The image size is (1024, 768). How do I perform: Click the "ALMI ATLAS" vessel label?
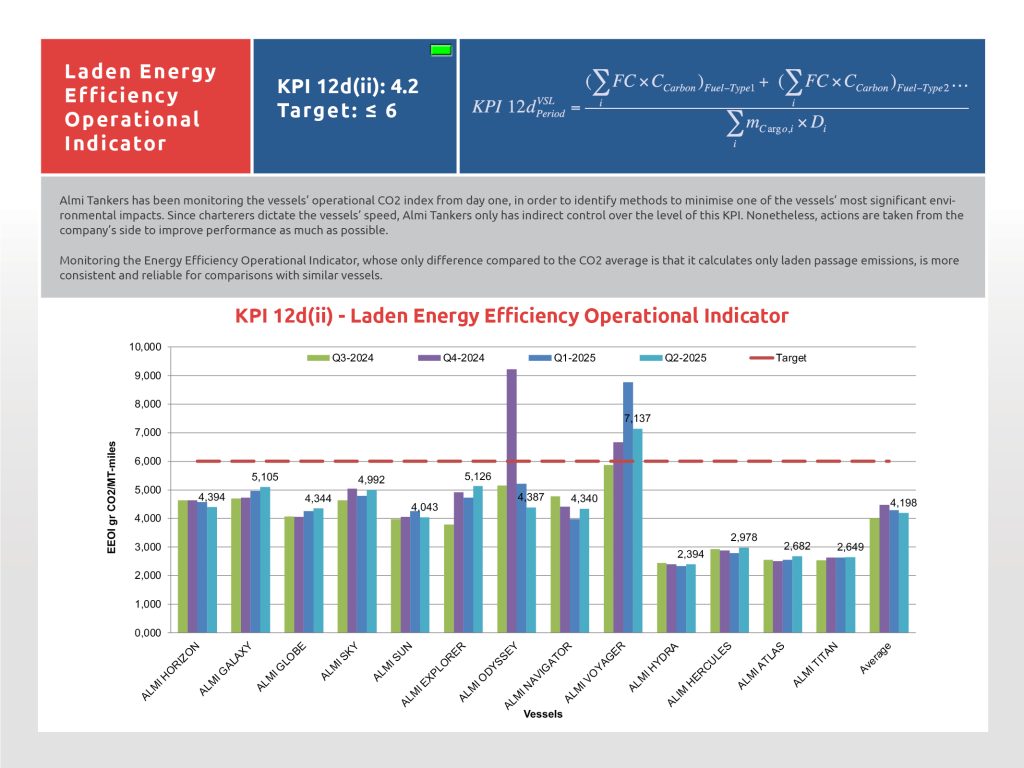pyautogui.click(x=761, y=666)
